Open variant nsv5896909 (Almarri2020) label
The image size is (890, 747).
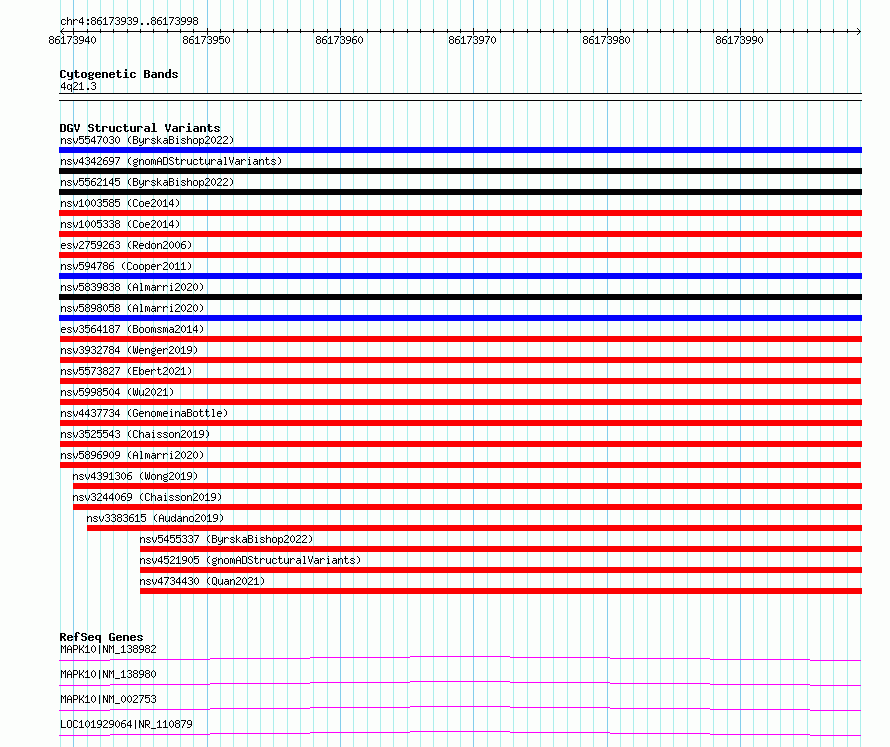pos(132,455)
